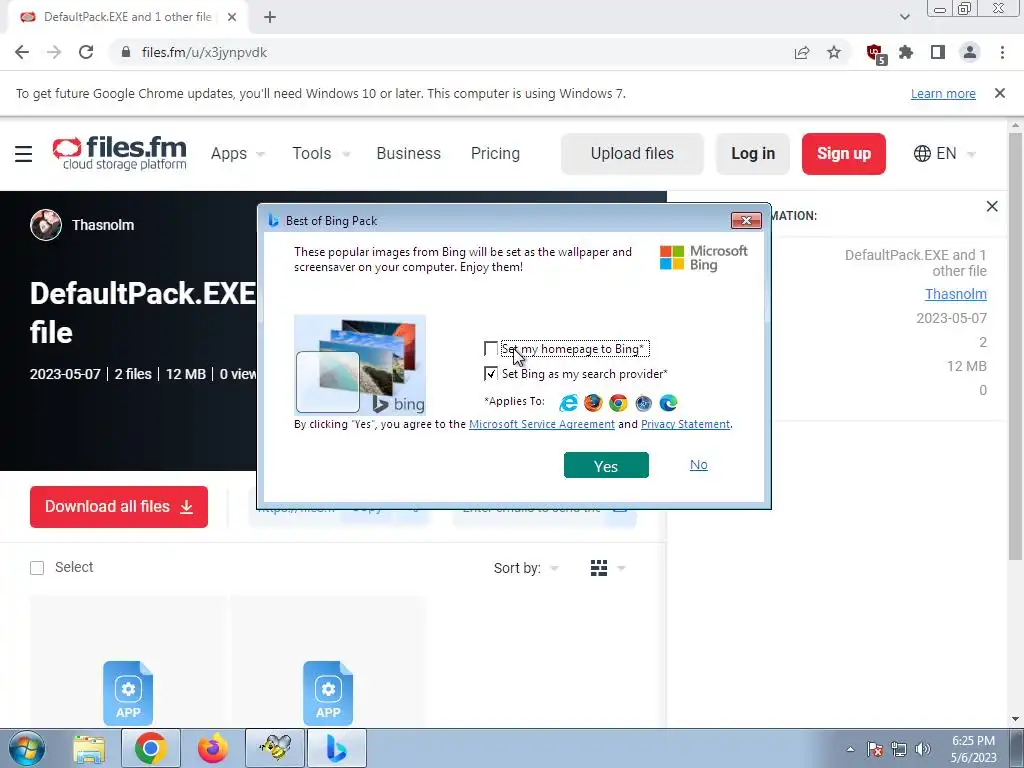Uncheck Set Bing as my search provider
The width and height of the screenshot is (1024, 768).
(x=490, y=374)
